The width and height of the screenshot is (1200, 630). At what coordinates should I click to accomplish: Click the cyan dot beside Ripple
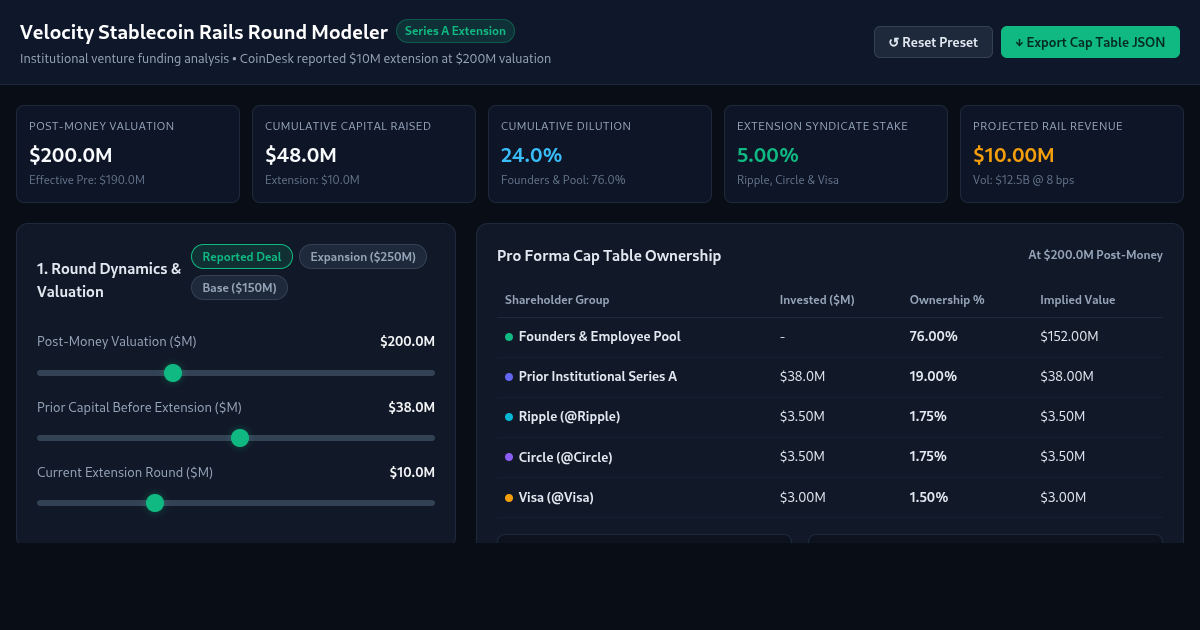509,417
